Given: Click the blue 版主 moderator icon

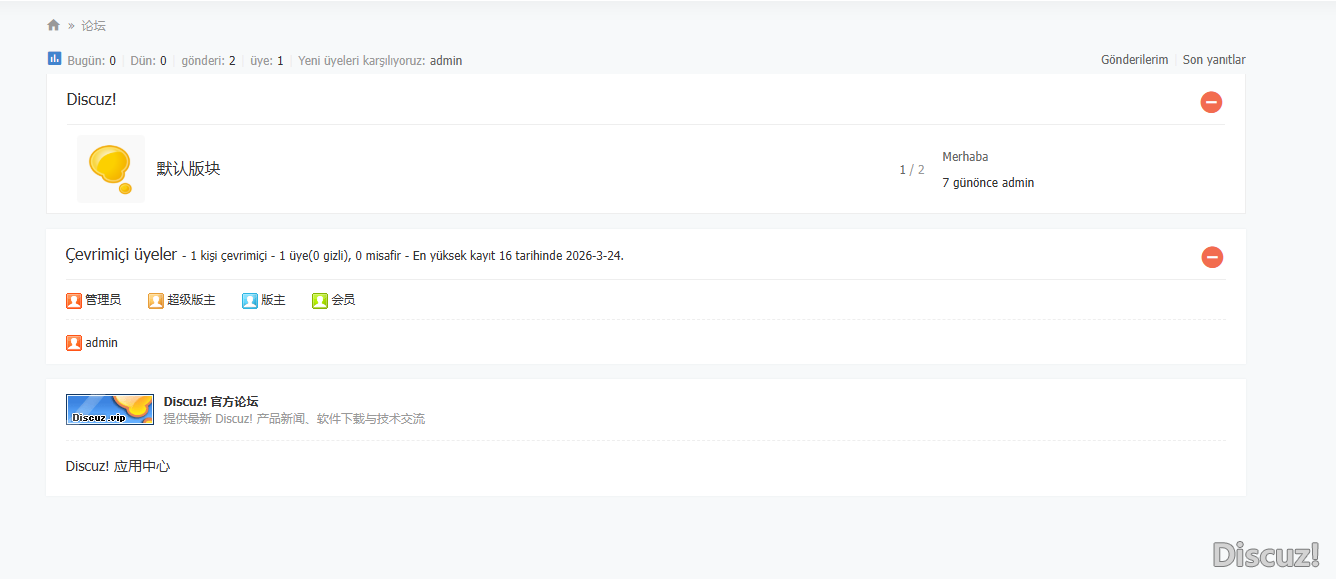Looking at the screenshot, I should (x=250, y=300).
